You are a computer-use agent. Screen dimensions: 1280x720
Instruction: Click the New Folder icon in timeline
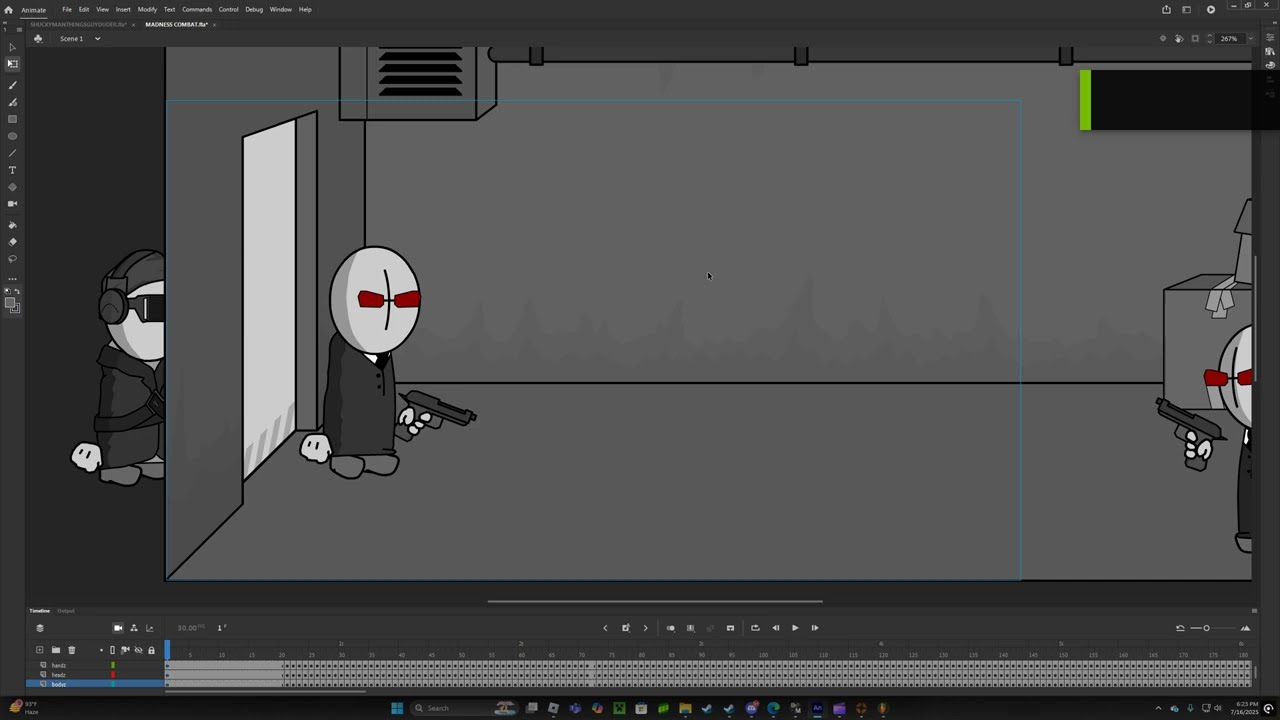click(x=56, y=650)
